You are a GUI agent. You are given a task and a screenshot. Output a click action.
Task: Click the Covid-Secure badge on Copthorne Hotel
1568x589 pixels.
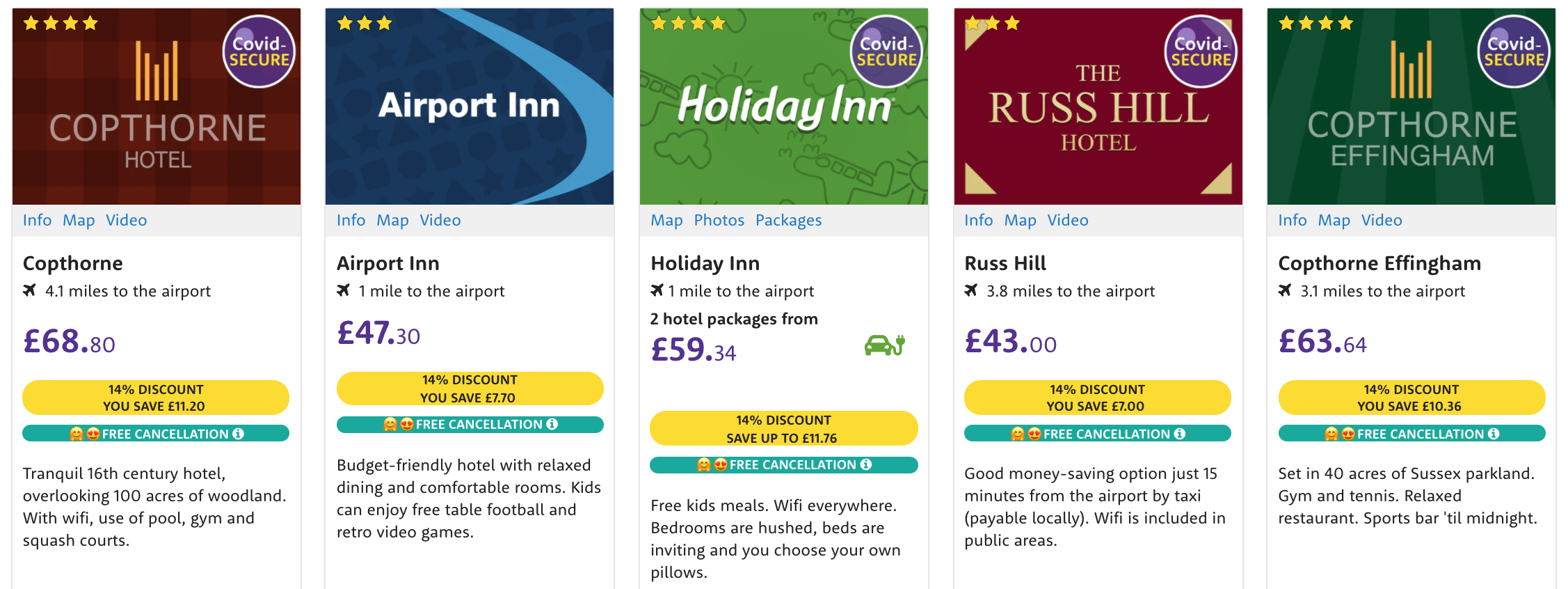click(x=259, y=52)
